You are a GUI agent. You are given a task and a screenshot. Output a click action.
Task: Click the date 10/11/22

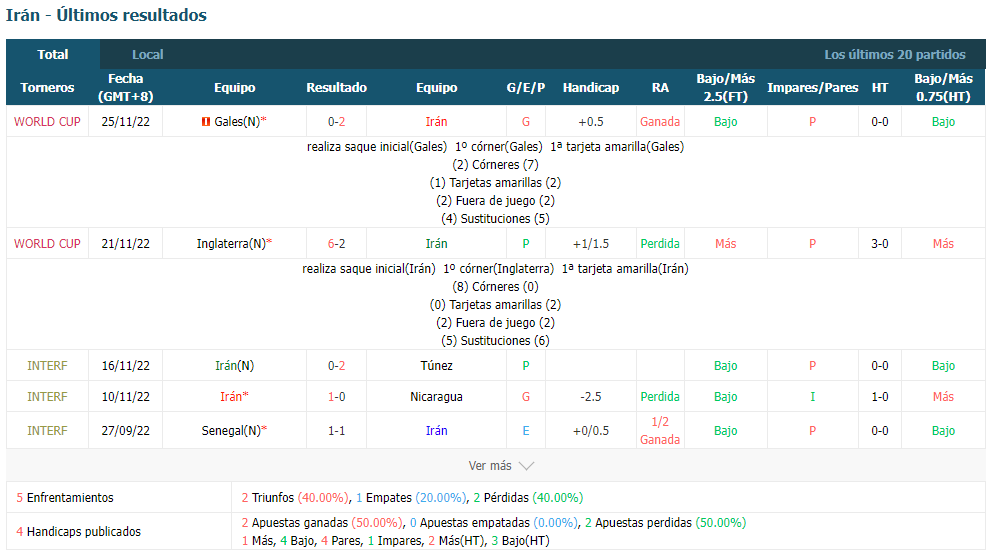126,397
